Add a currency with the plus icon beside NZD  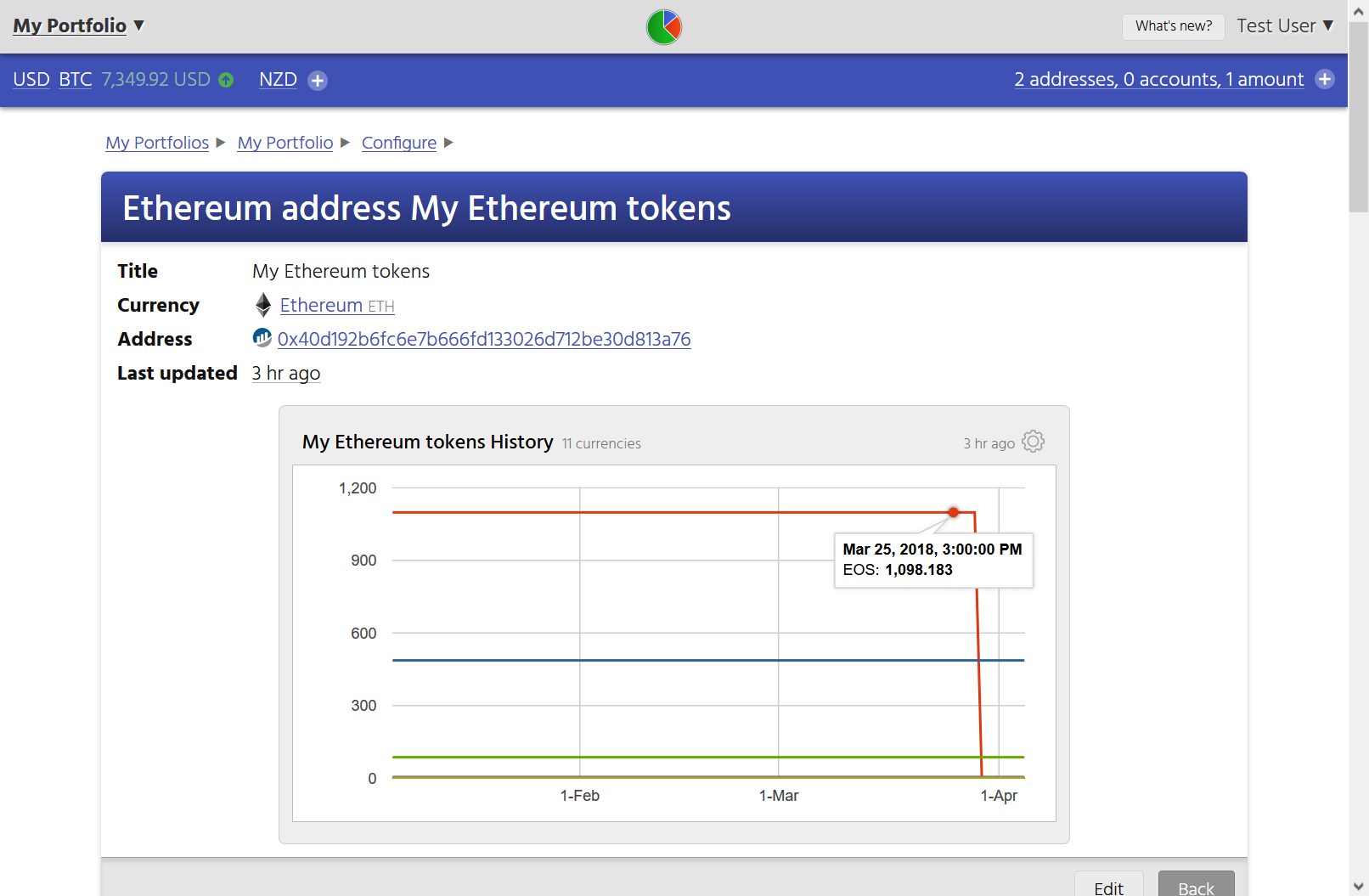point(318,81)
